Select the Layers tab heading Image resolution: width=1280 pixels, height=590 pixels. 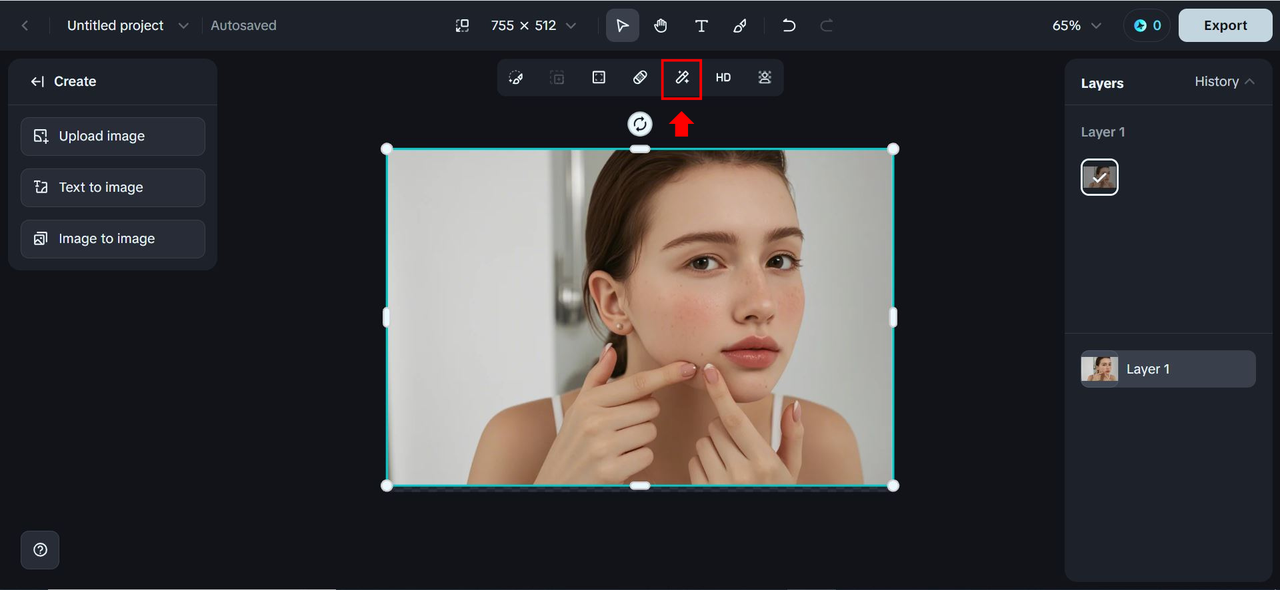click(x=1102, y=83)
